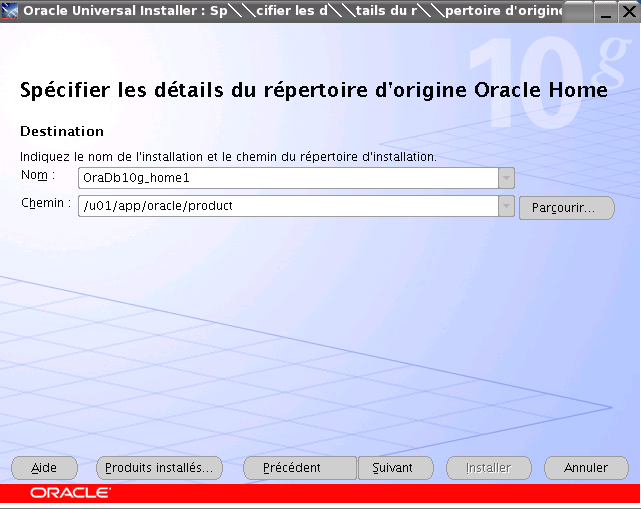Screen dimensions: 641x509
Task: Go back with the Précédent button
Action: pyautogui.click(x=300, y=468)
